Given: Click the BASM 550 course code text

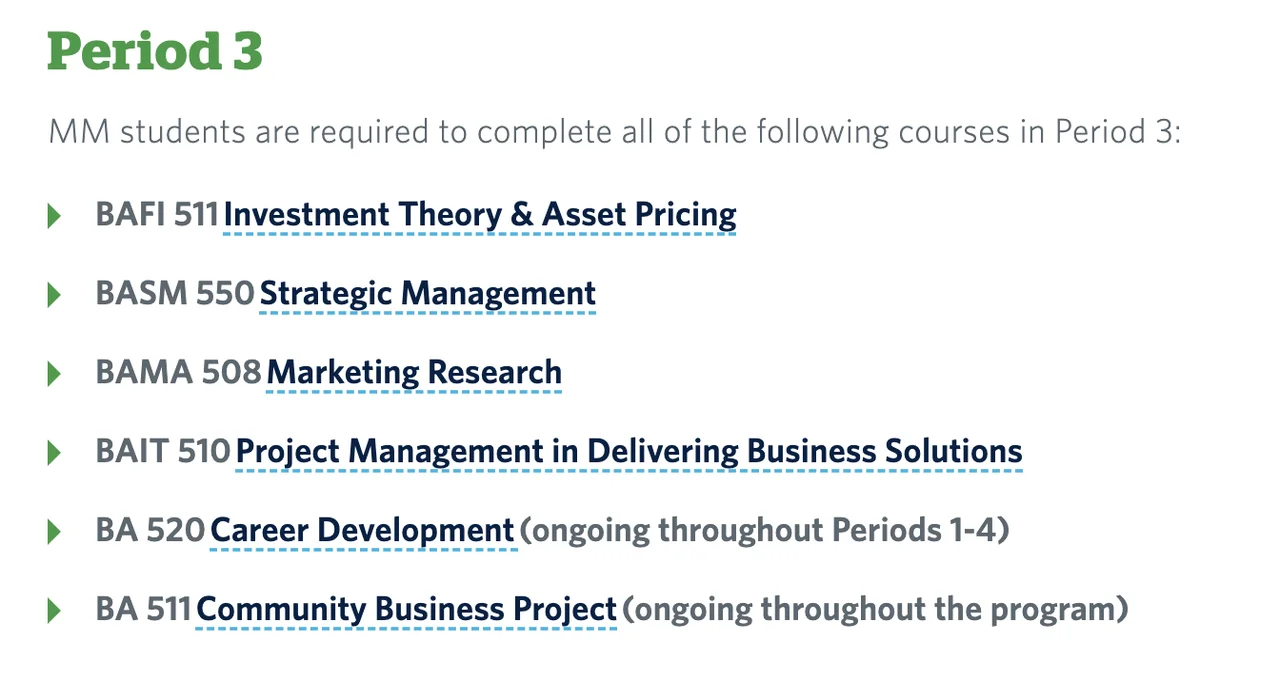Looking at the screenshot, I should [175, 294].
